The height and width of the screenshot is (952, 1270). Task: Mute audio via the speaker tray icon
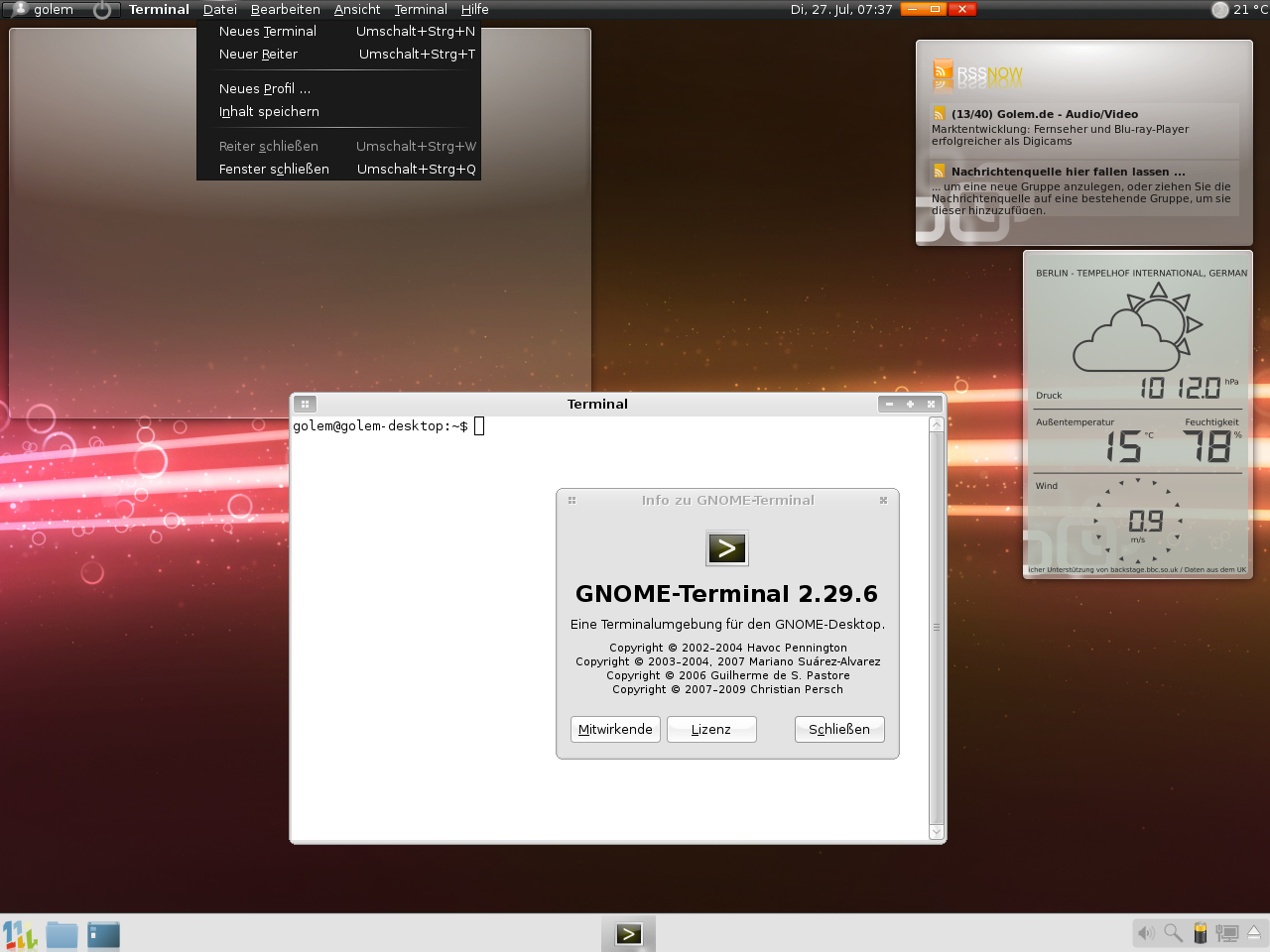point(1145,932)
